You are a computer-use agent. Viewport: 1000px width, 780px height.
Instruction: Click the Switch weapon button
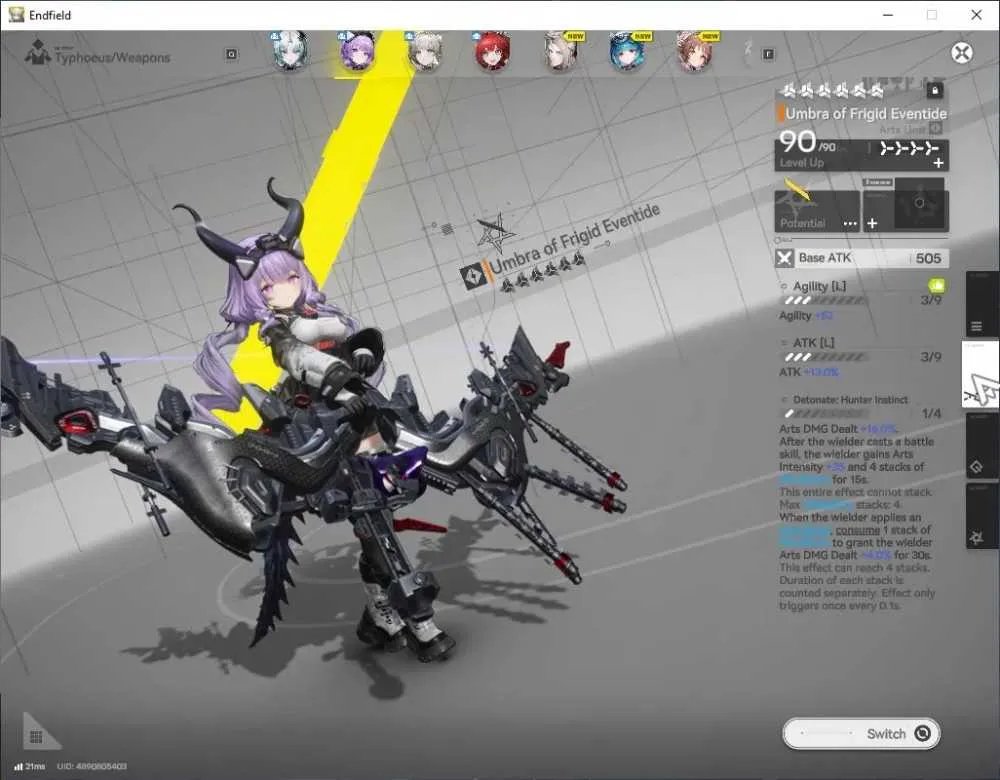pos(861,733)
